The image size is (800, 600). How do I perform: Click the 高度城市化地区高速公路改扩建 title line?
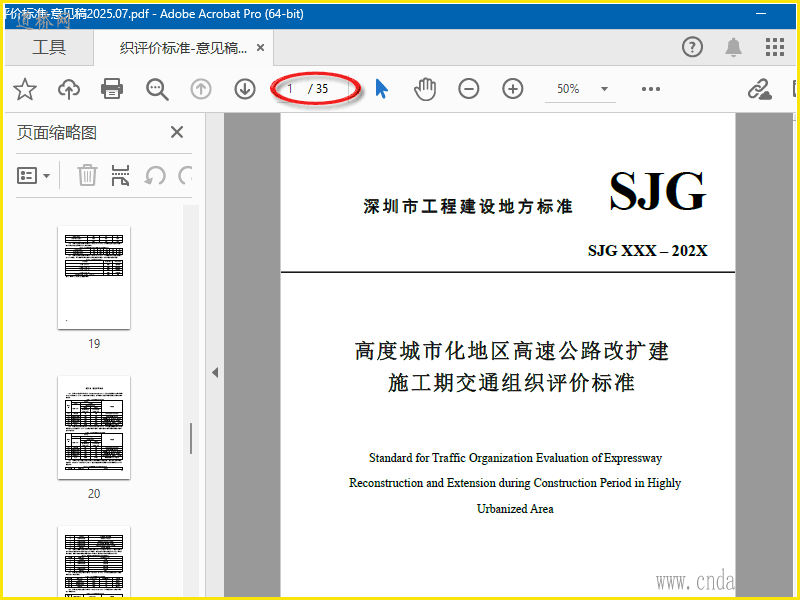tap(512, 351)
